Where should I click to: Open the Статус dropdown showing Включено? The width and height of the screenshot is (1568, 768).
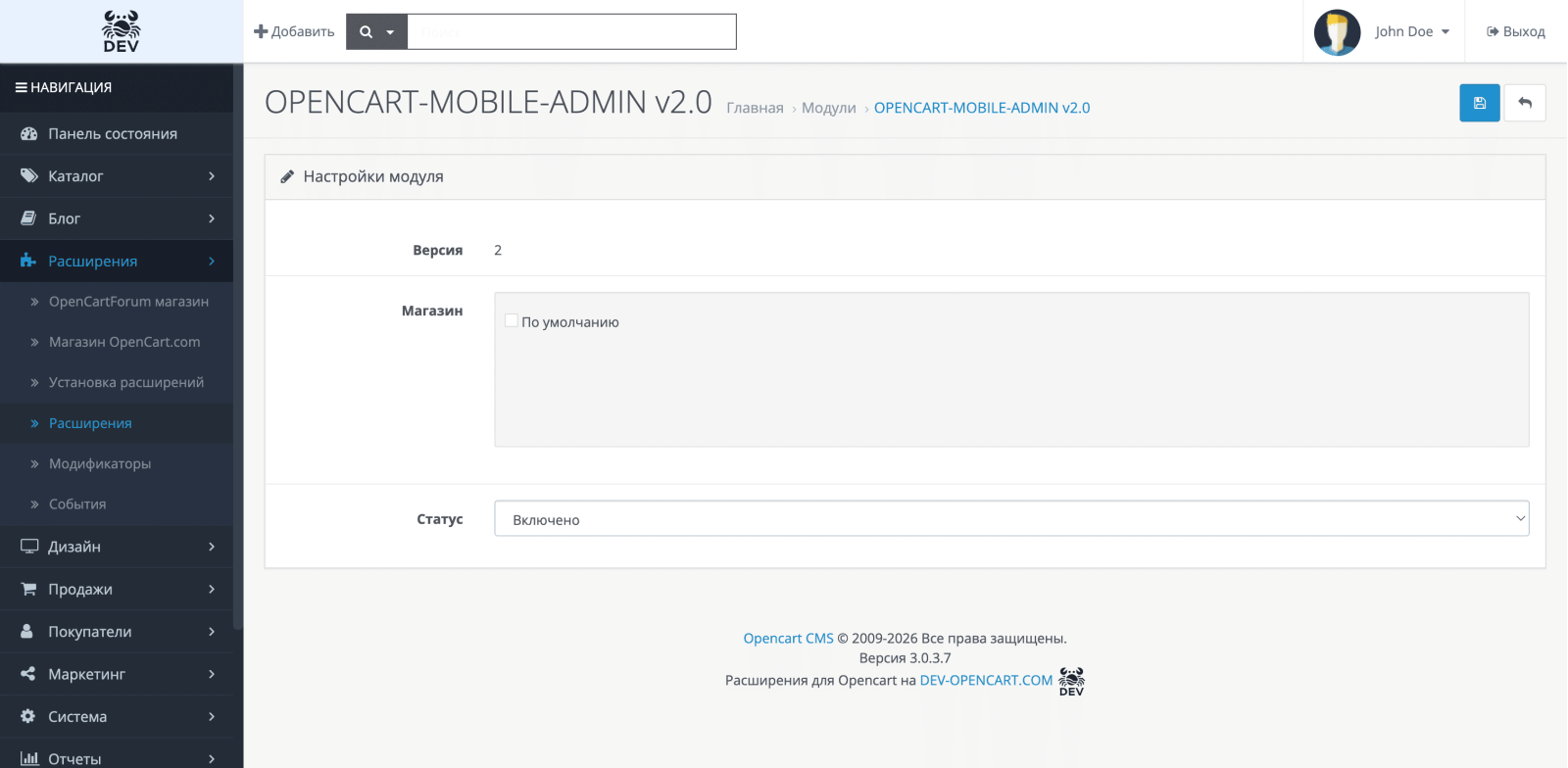[1011, 519]
